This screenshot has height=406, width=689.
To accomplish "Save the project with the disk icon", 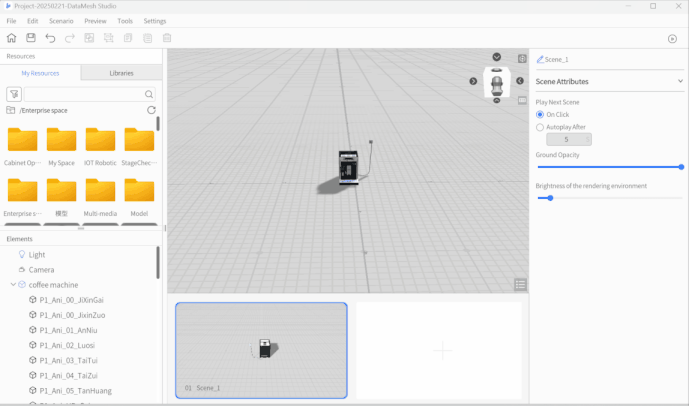I will (x=31, y=38).
